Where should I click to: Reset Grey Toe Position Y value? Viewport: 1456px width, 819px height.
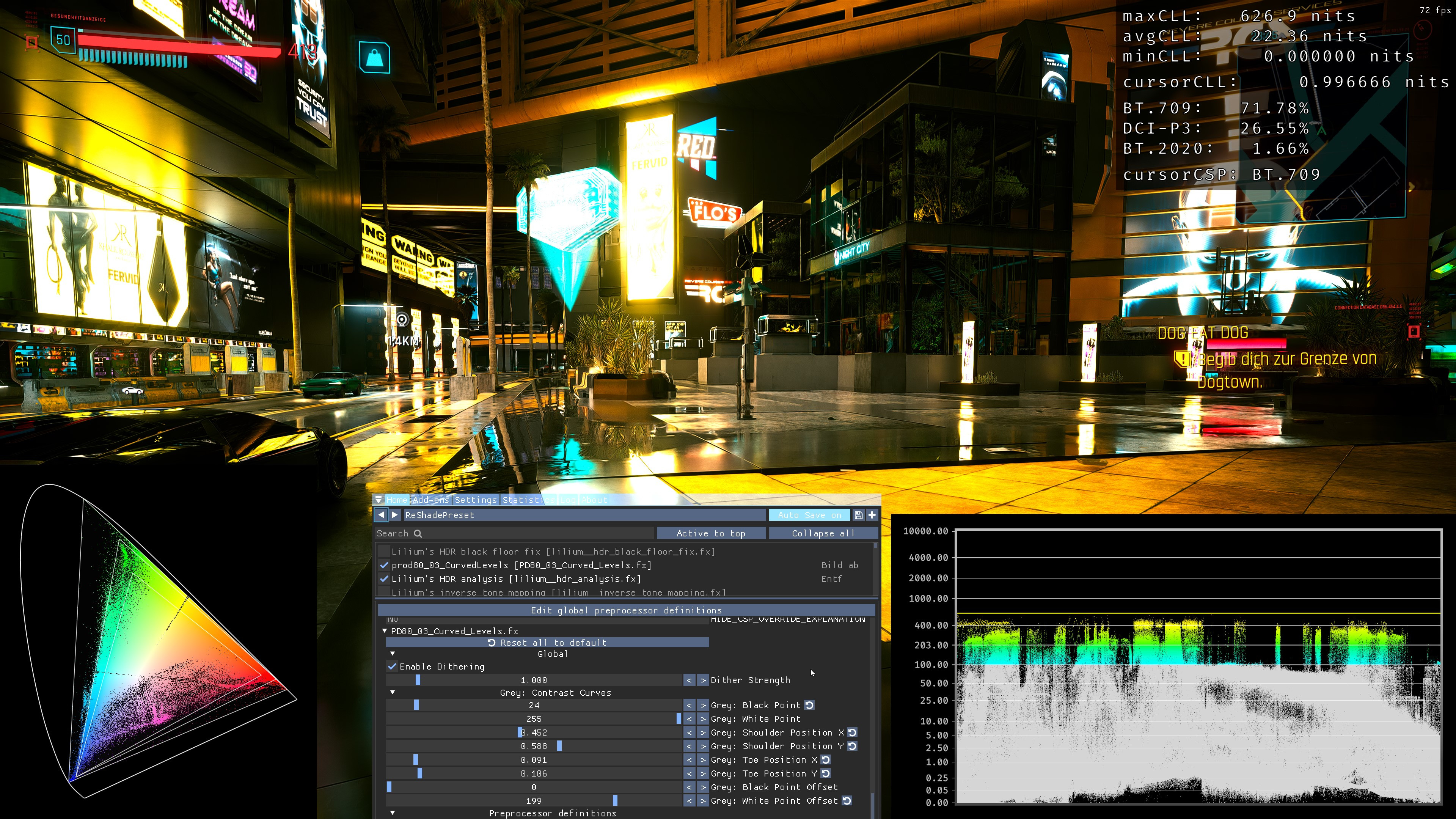pos(826,773)
